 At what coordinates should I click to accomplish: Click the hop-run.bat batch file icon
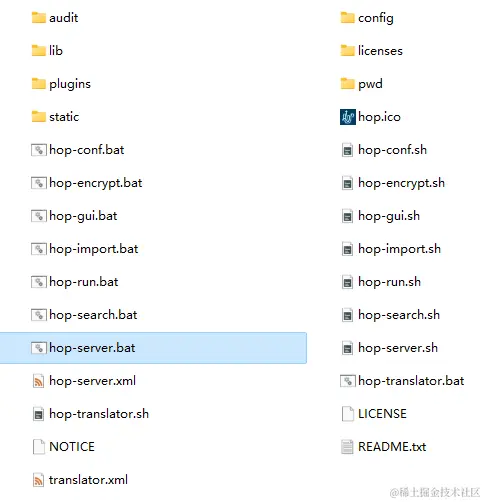[39, 282]
